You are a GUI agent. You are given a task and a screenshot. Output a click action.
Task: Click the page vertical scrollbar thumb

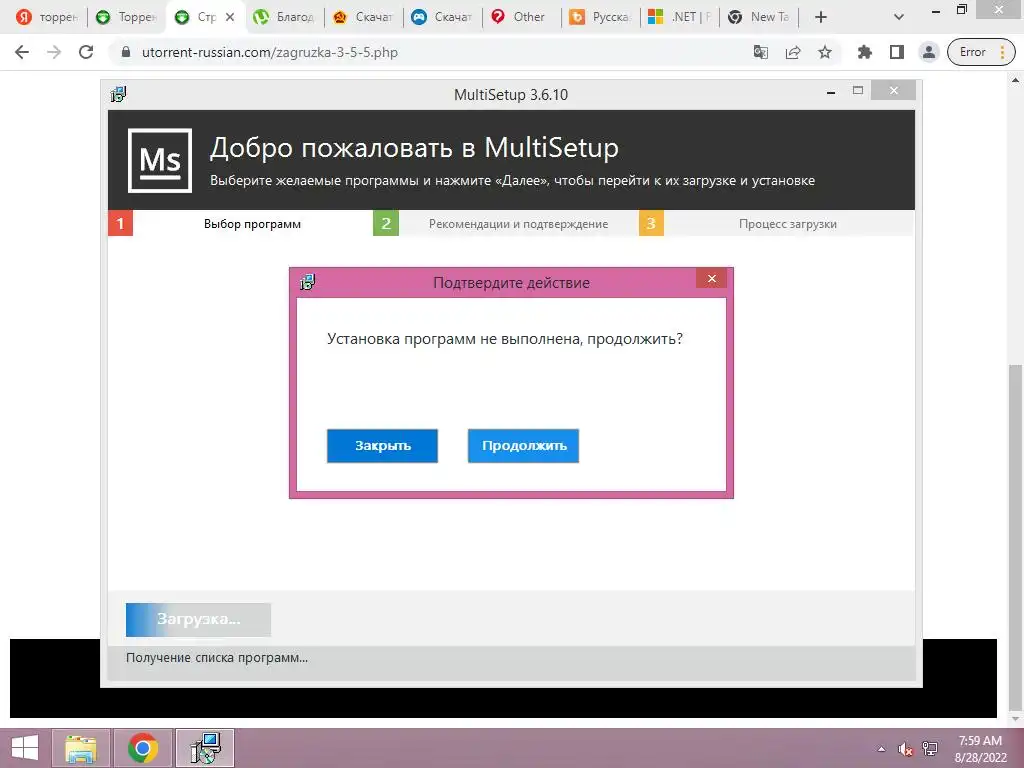[x=1016, y=536]
